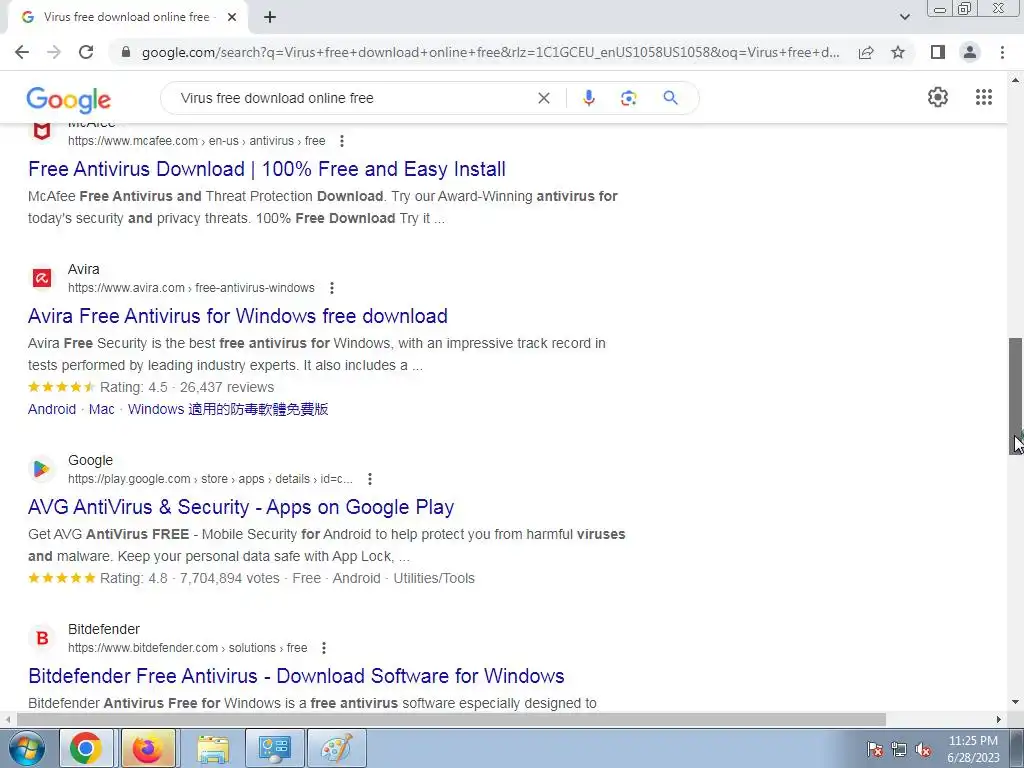Switch to Chrome in the taskbar
This screenshot has width=1024, height=768.
[87, 748]
